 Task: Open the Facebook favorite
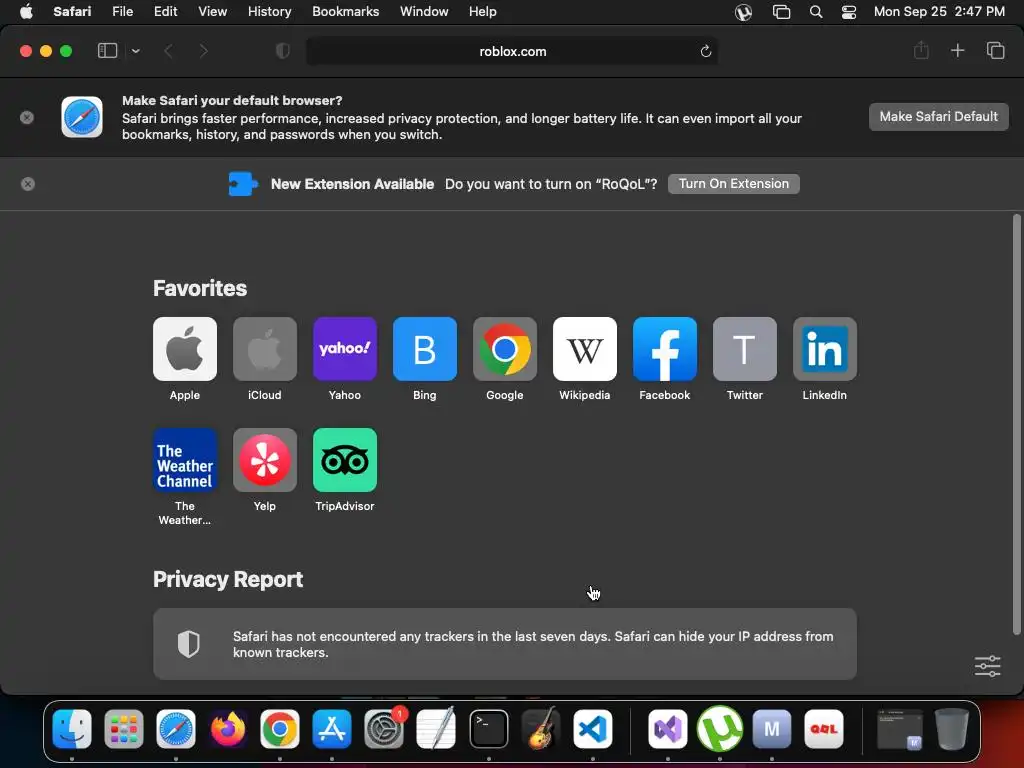coord(665,349)
